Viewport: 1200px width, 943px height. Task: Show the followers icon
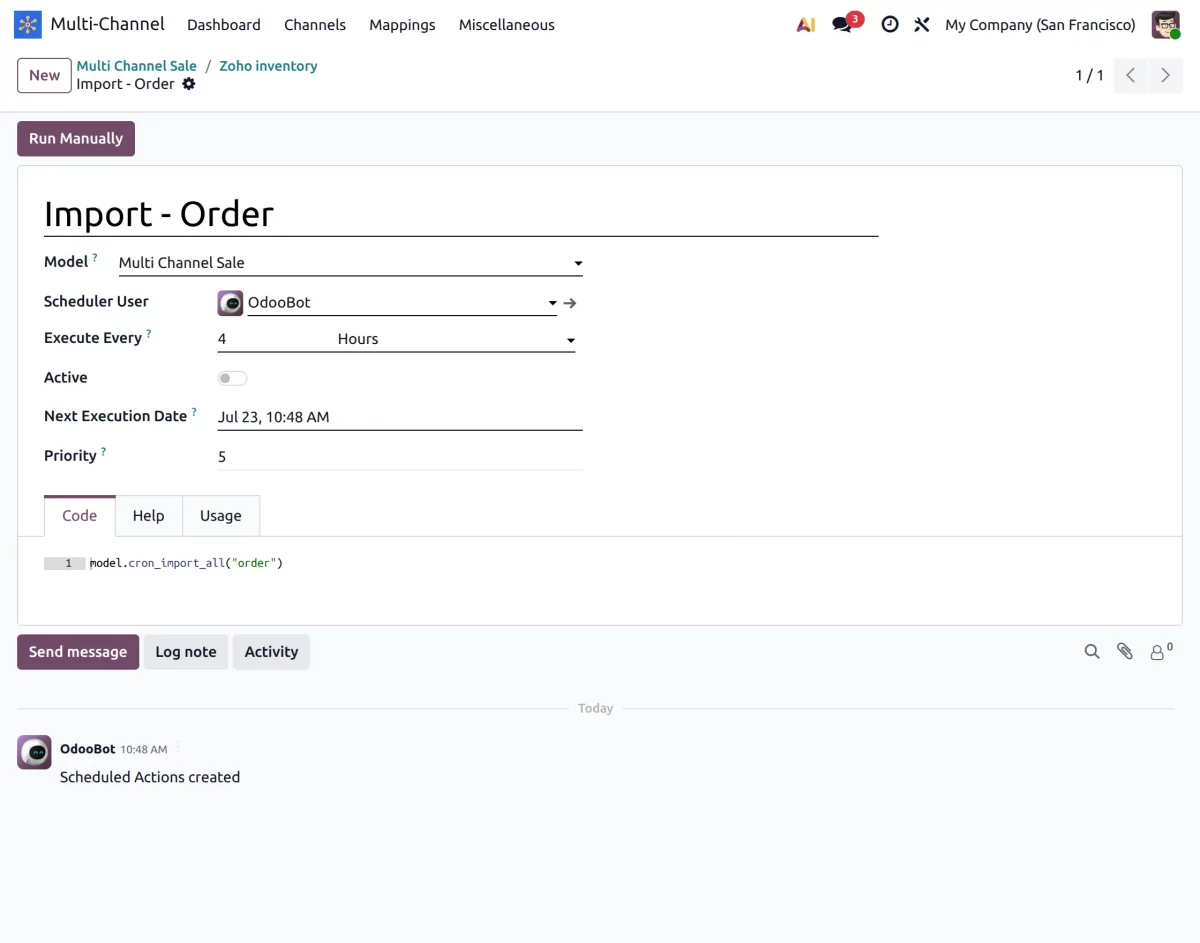[x=1161, y=652]
